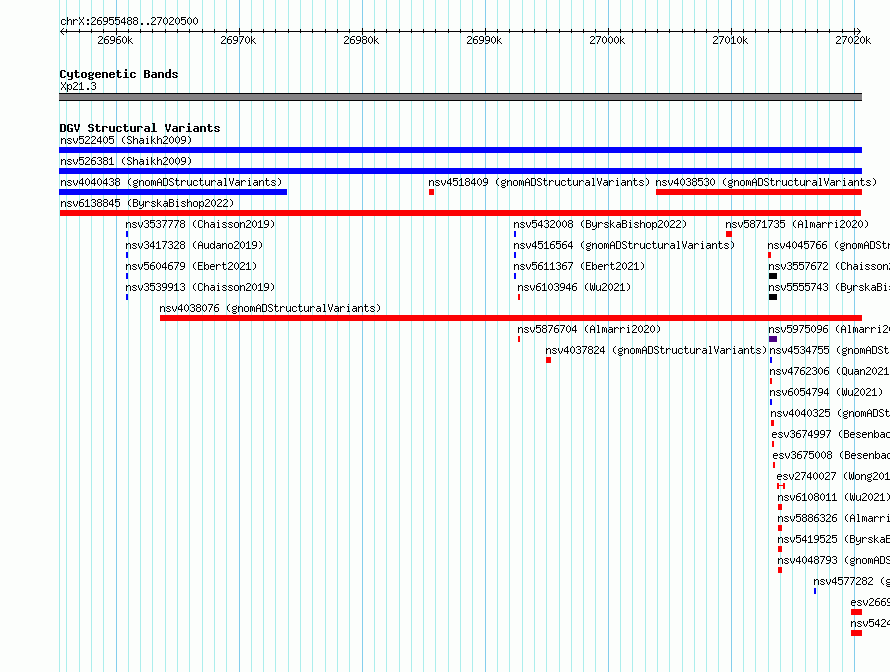Click red marker under nsv4048793
890x672 pixels.
780,570
